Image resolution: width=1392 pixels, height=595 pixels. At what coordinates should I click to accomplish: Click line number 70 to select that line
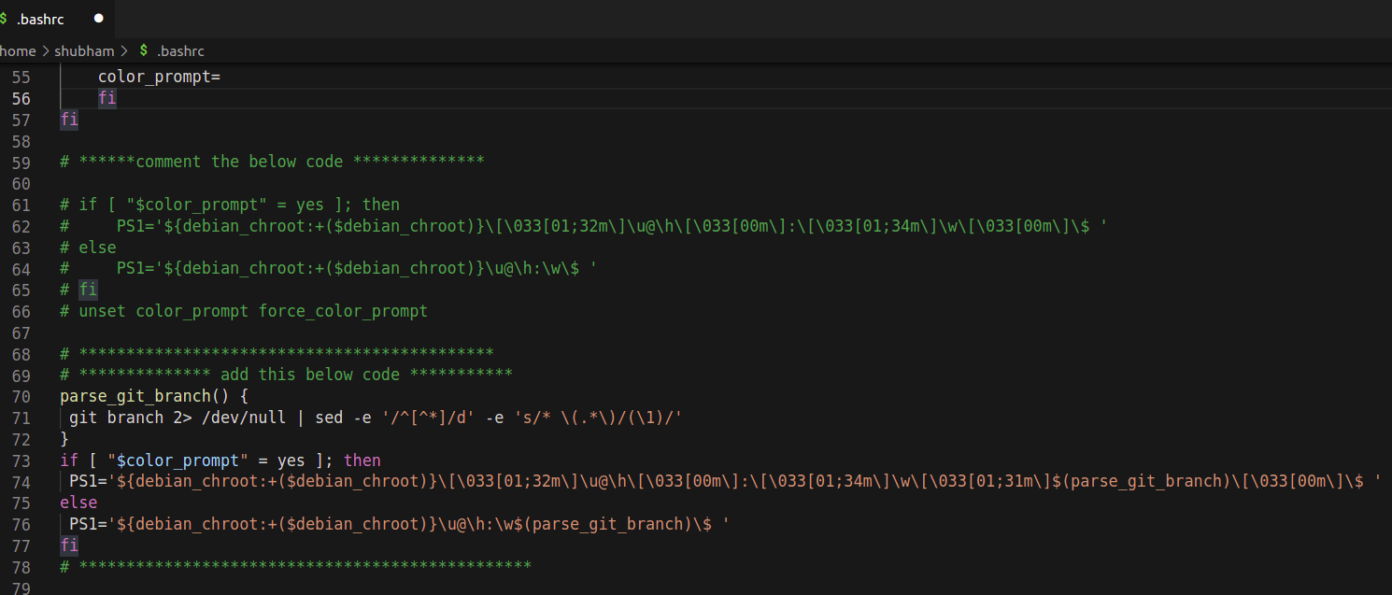point(22,396)
